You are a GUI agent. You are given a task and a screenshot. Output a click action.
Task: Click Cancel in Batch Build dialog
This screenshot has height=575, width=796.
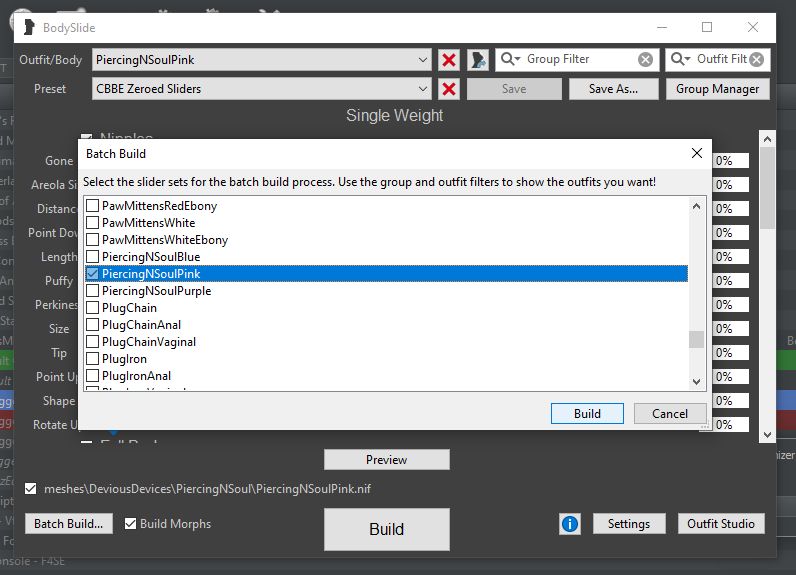[670, 414]
